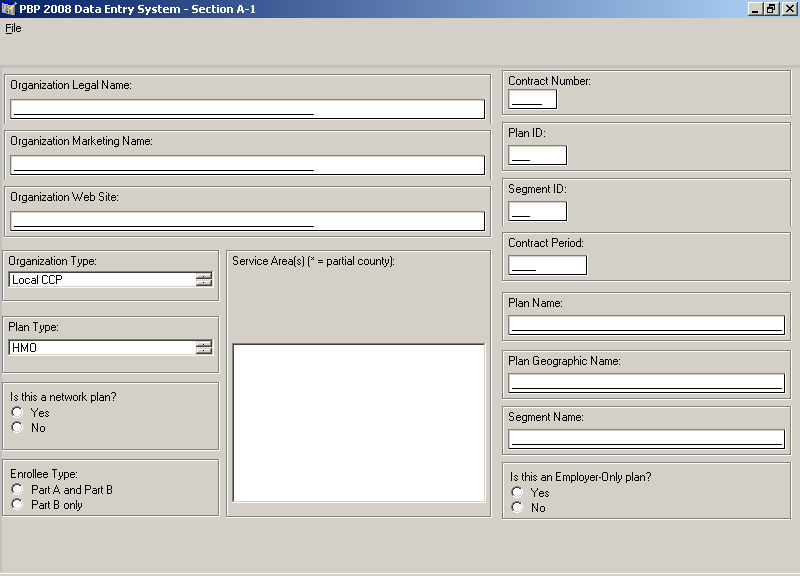Click the PBP application icon in title bar
The height and width of the screenshot is (576, 800).
point(9,8)
